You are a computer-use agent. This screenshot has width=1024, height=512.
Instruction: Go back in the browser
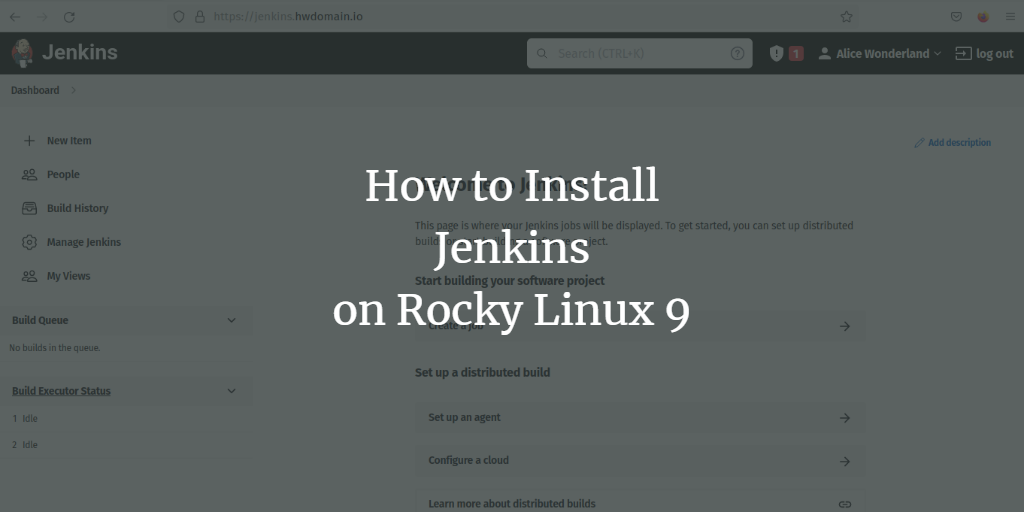pyautogui.click(x=14, y=17)
